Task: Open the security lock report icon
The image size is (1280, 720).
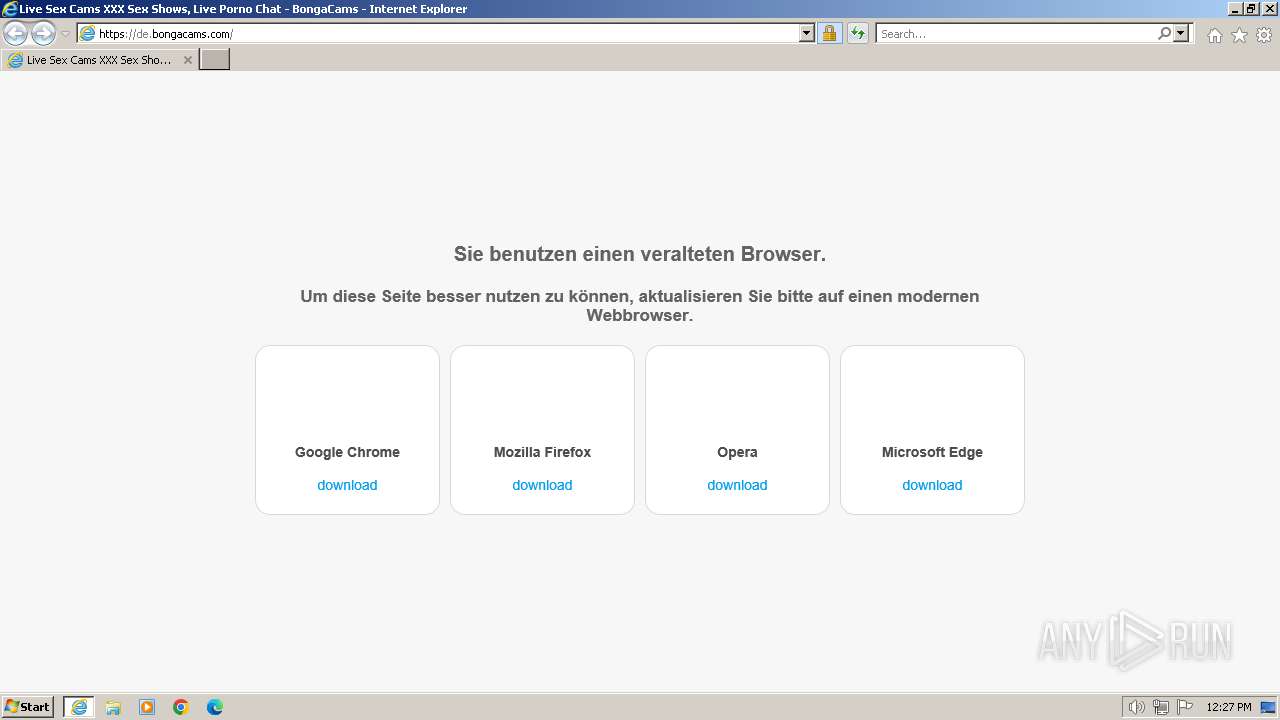Action: pyautogui.click(x=829, y=34)
